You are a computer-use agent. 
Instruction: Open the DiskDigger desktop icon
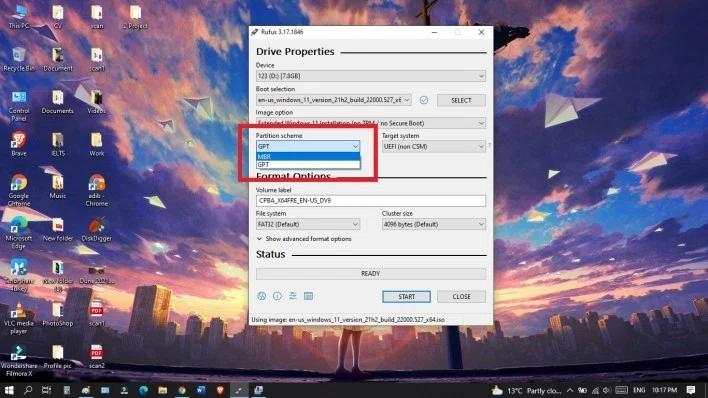pos(96,229)
